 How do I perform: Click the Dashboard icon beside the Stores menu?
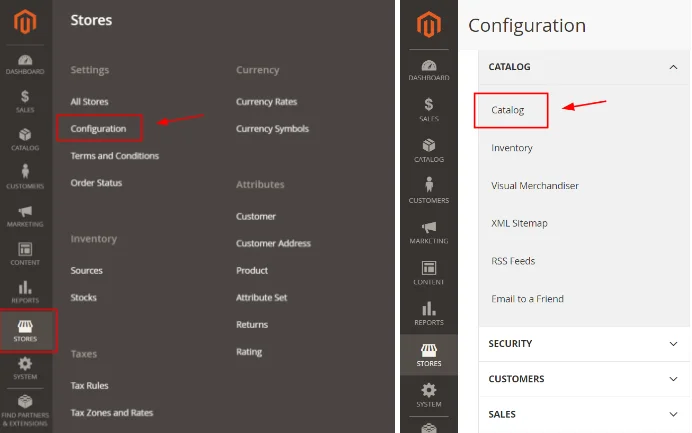[26, 62]
